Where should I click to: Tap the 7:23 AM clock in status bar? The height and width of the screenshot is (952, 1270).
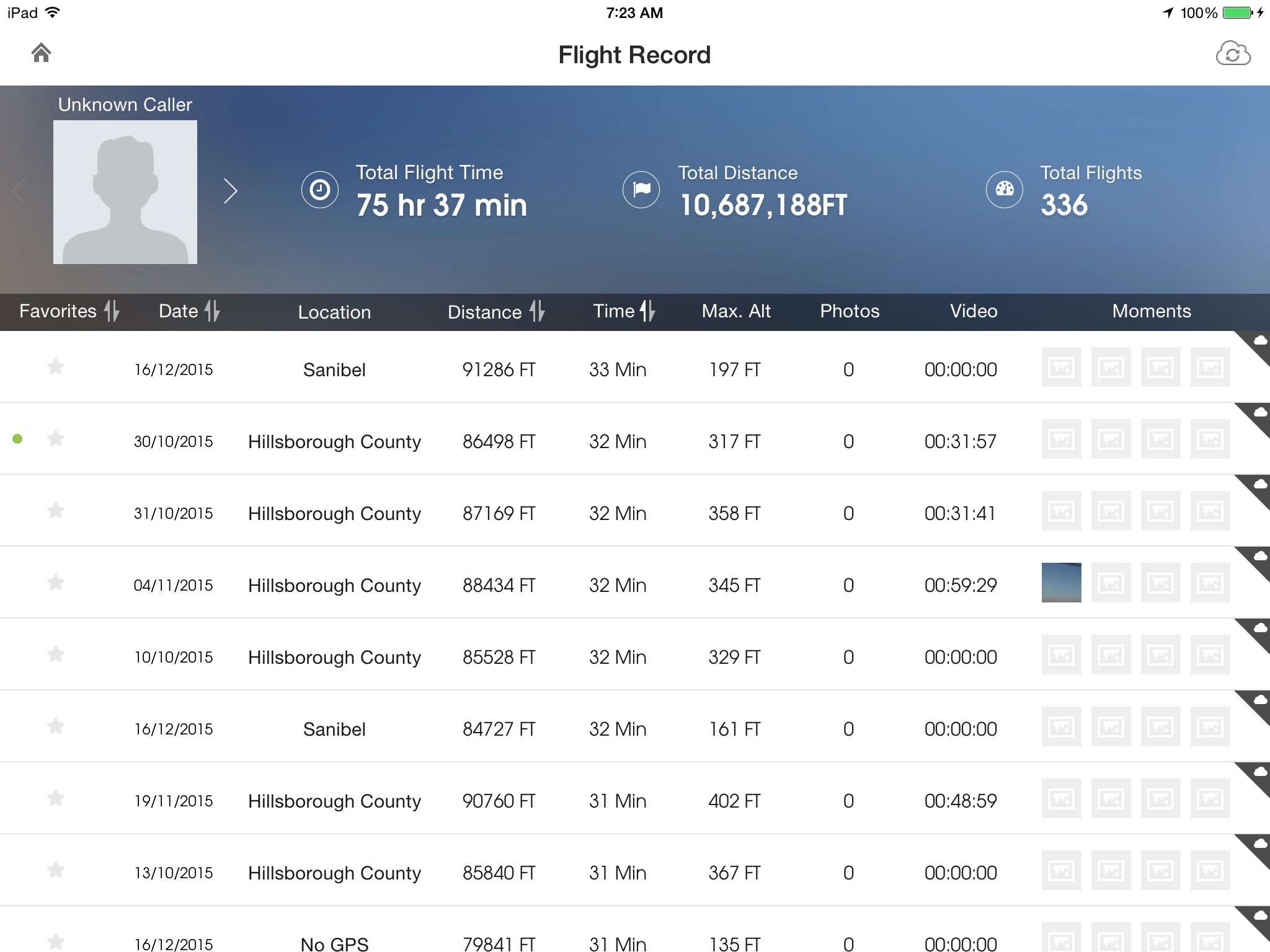tap(634, 12)
